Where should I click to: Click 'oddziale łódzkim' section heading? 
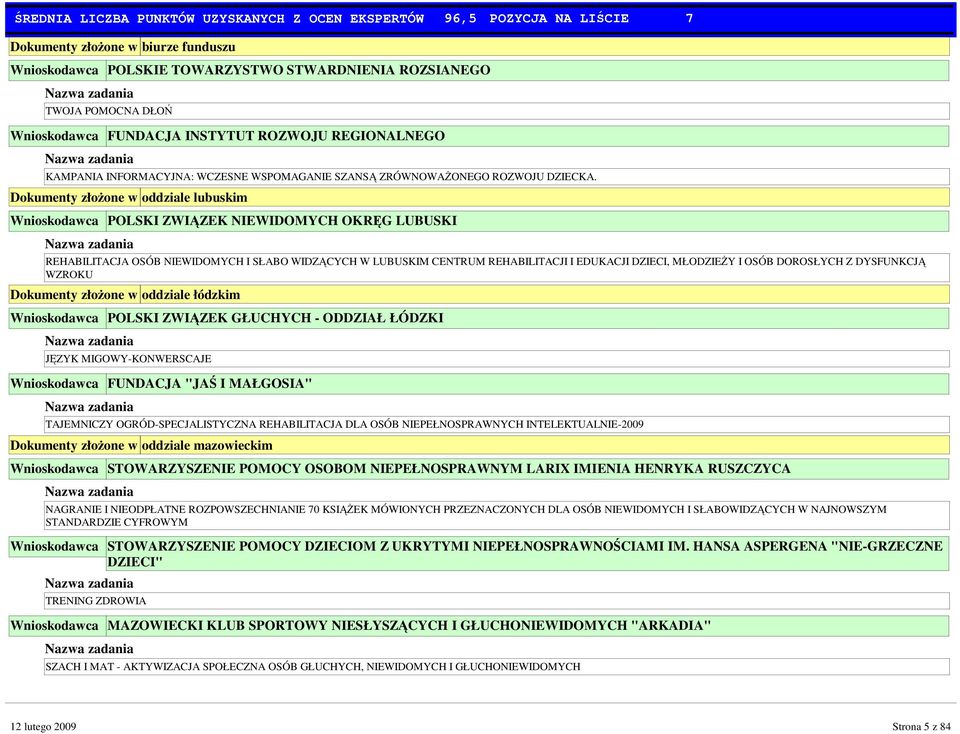191,295
